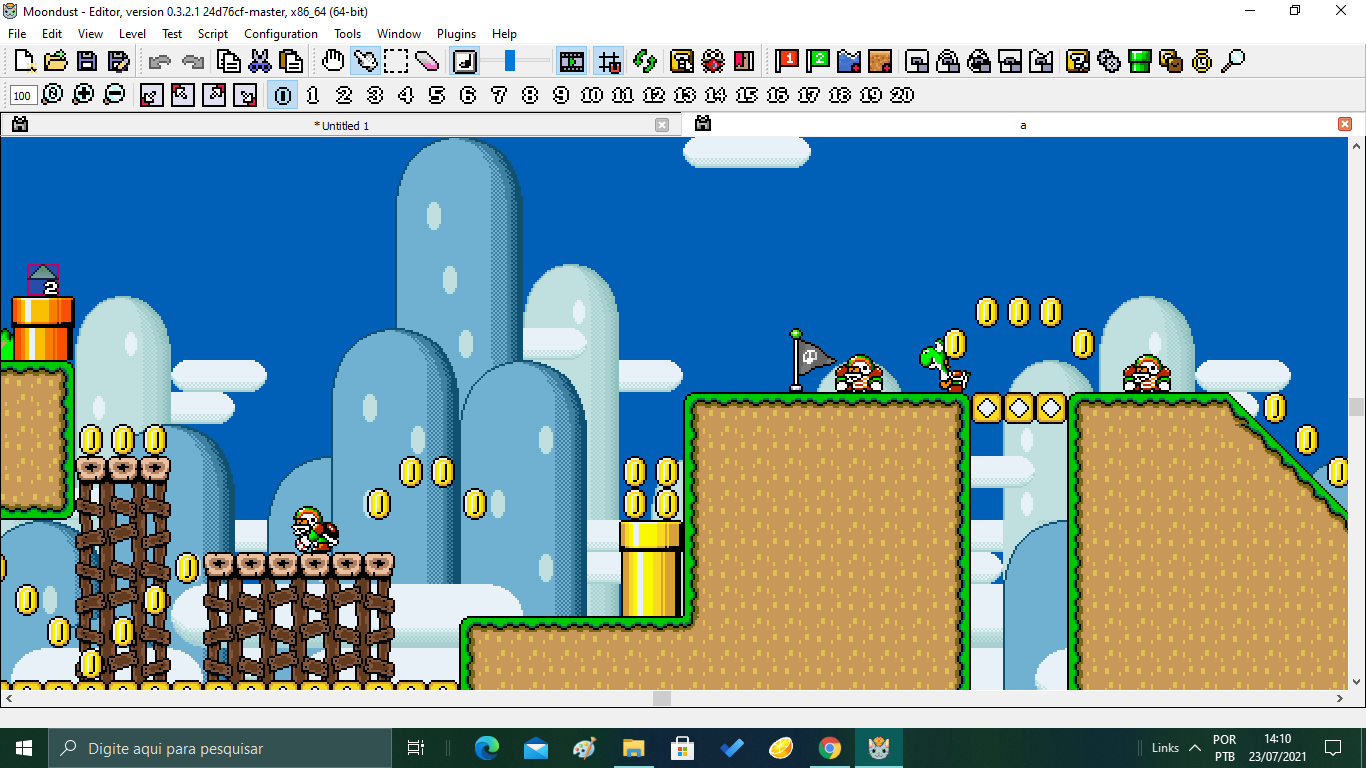Open the File menu
Viewport: 1366px width, 768px height.
(x=17, y=33)
